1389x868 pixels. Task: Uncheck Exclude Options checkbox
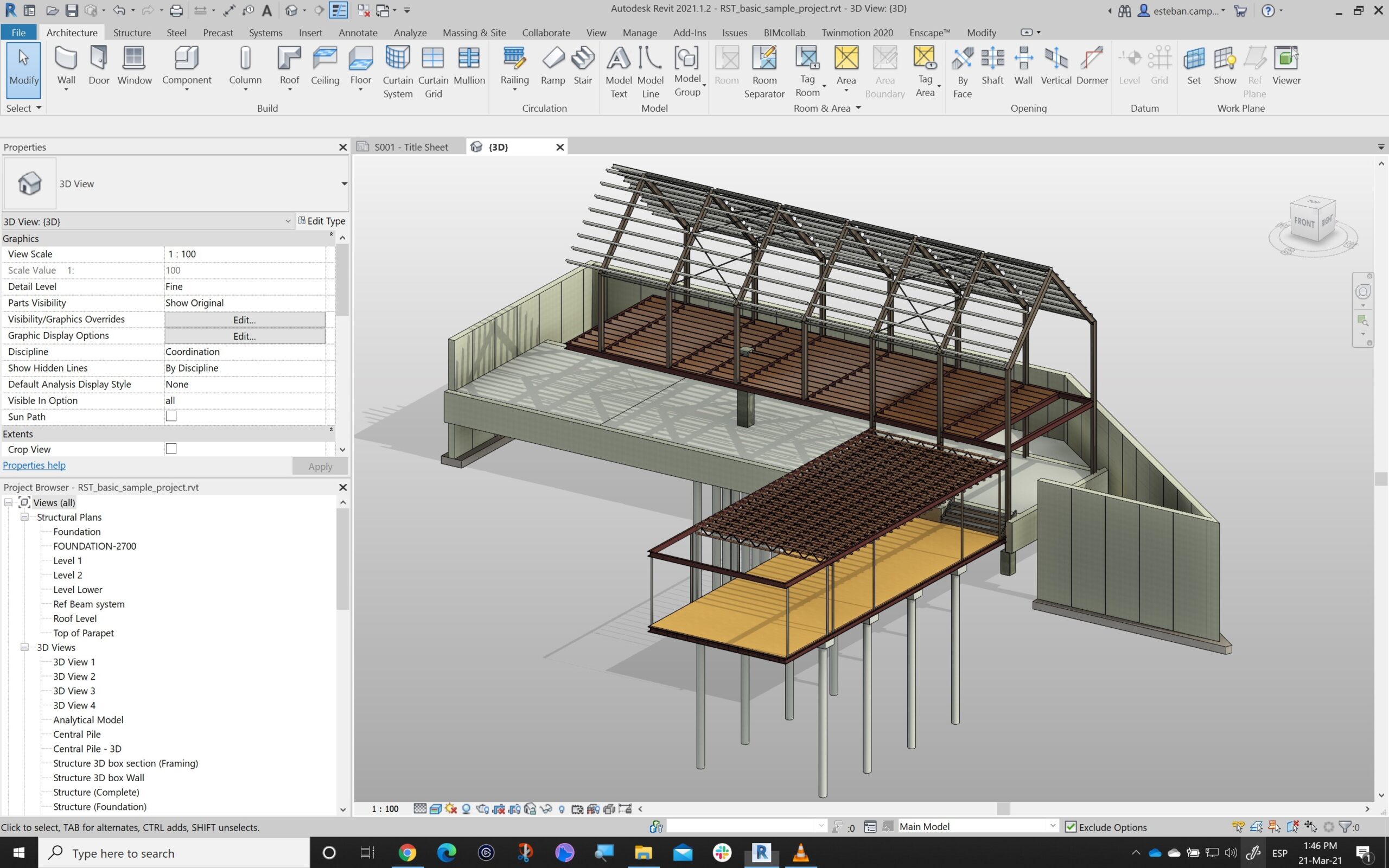pos(1071,827)
